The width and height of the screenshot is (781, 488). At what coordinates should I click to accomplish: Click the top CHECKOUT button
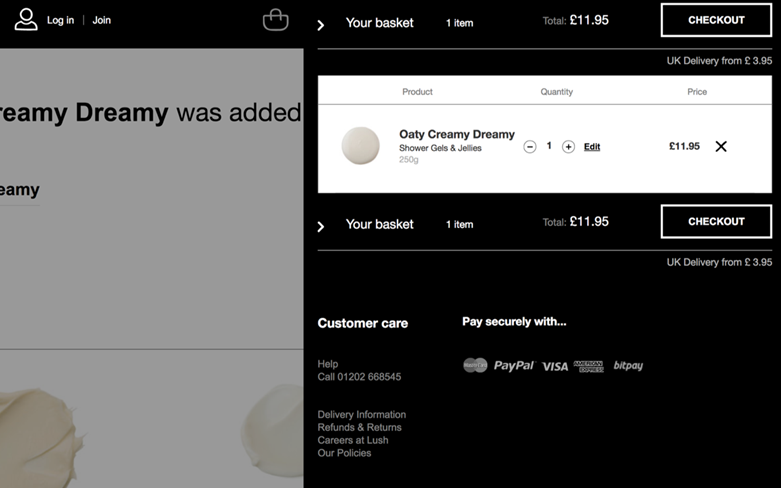tap(716, 20)
